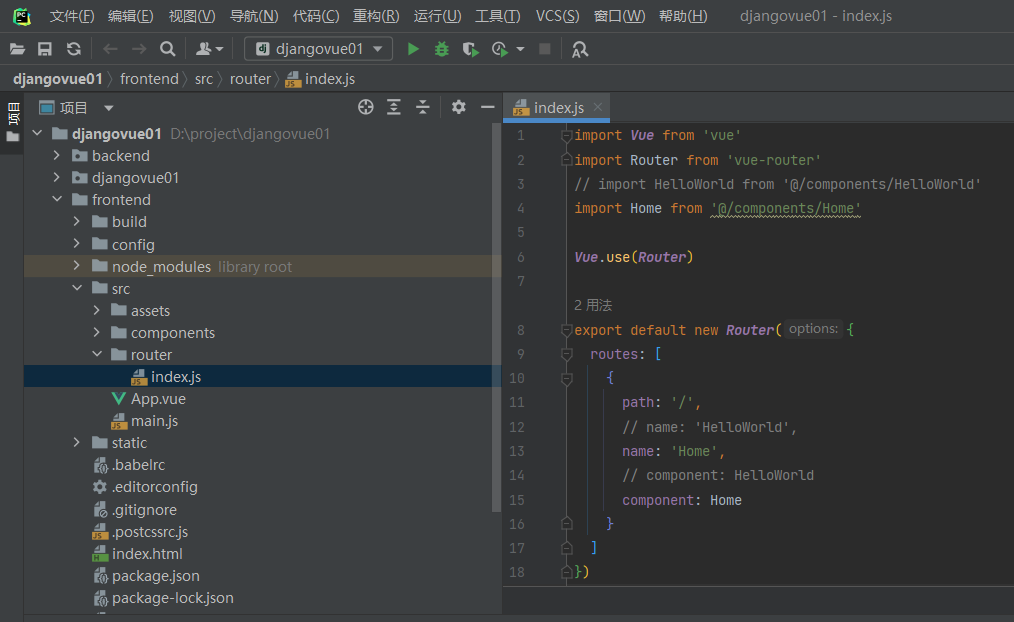Hide the project tool panel
Image resolution: width=1014 pixels, height=622 pixels.
coord(488,107)
